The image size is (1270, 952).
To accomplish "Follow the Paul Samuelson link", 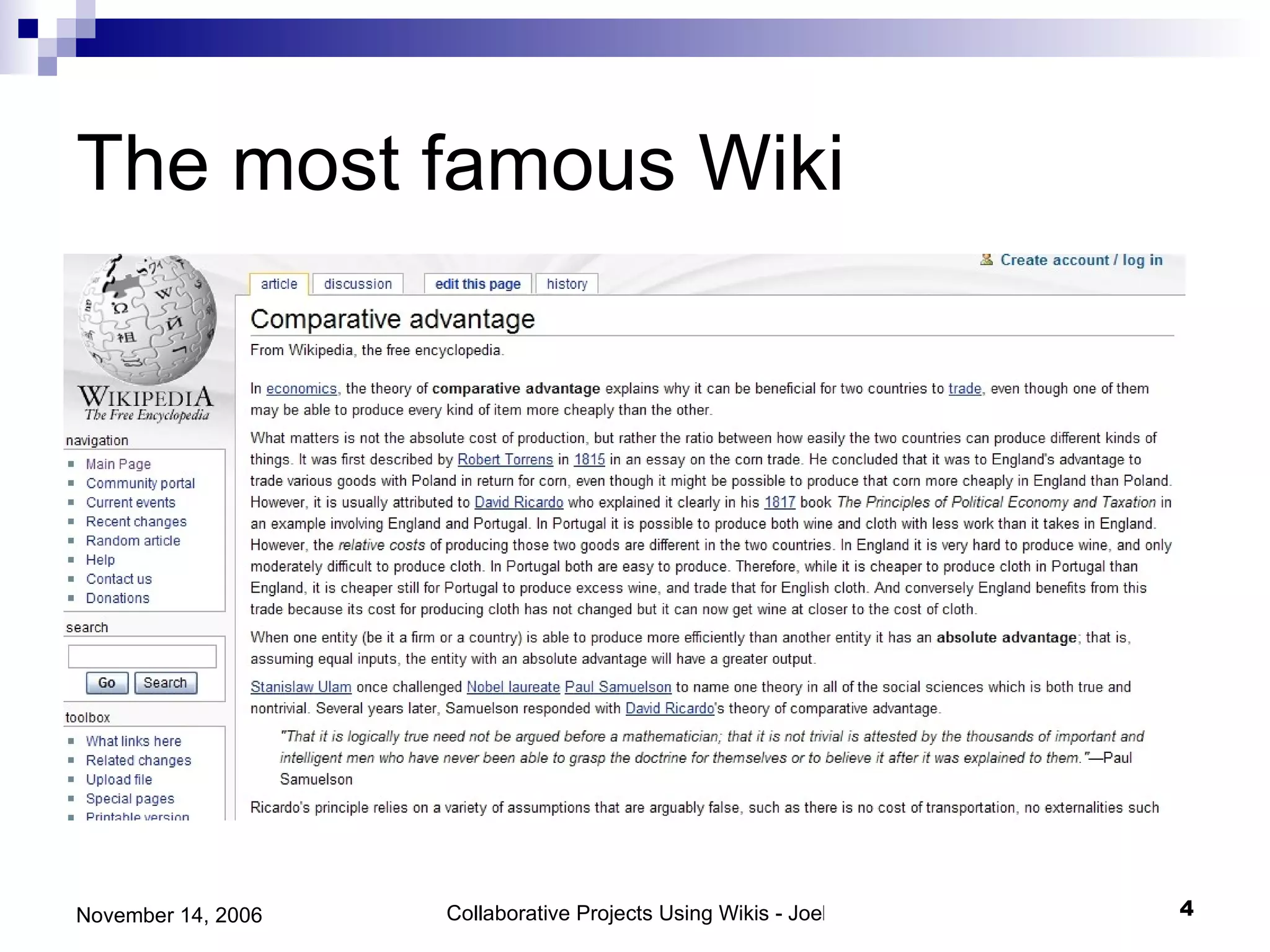I will [618, 687].
